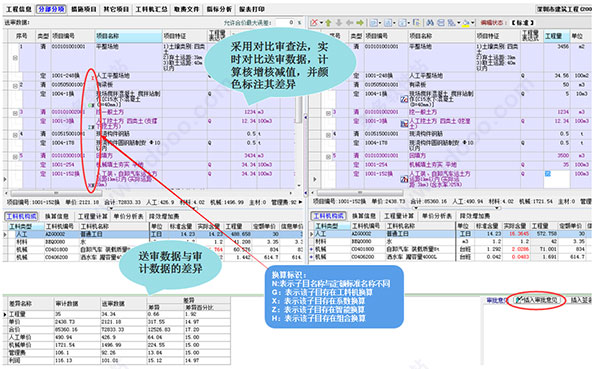Select 单价分析表 tab in left lower panel
Viewport: 600px width, 369px height.
pos(129,216)
